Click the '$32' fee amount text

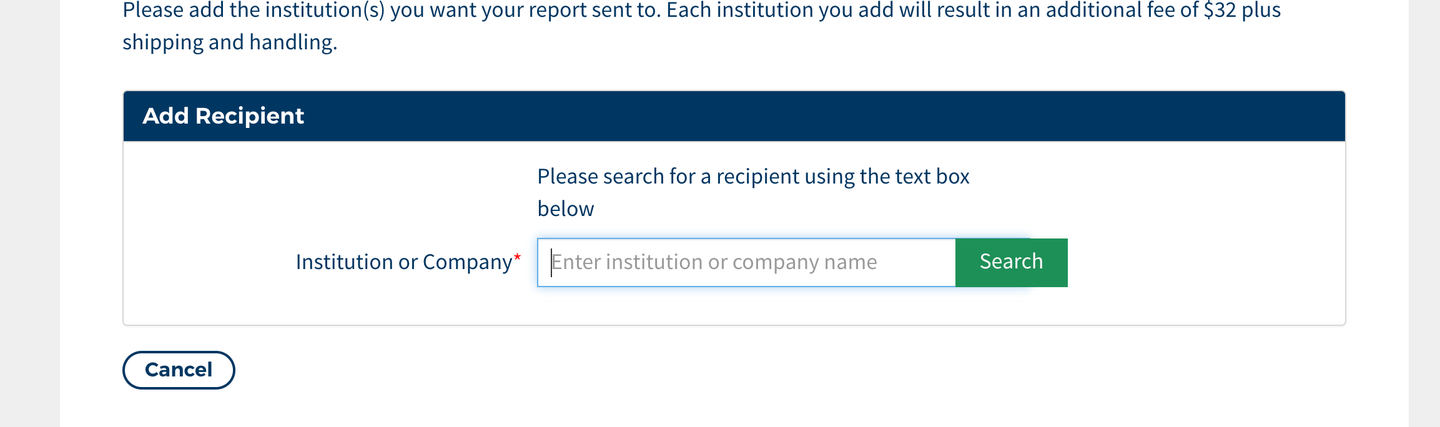[x=1222, y=11]
